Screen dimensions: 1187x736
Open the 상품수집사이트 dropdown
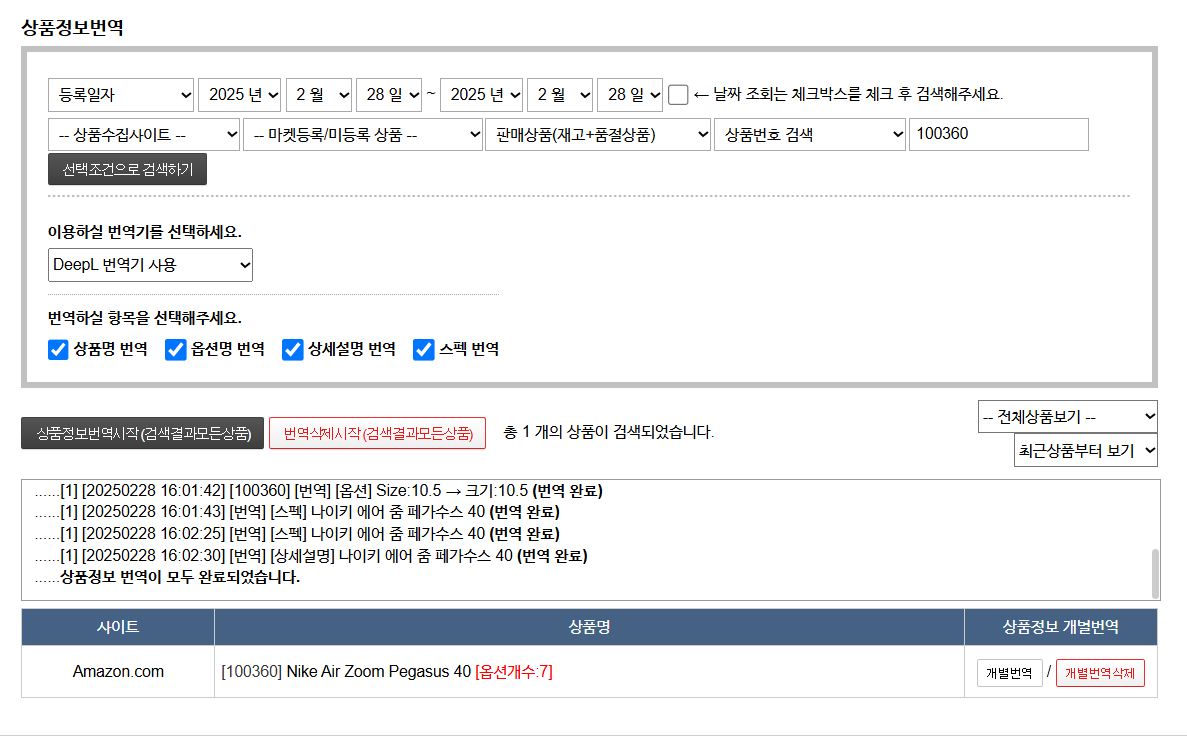pyautogui.click(x=144, y=135)
